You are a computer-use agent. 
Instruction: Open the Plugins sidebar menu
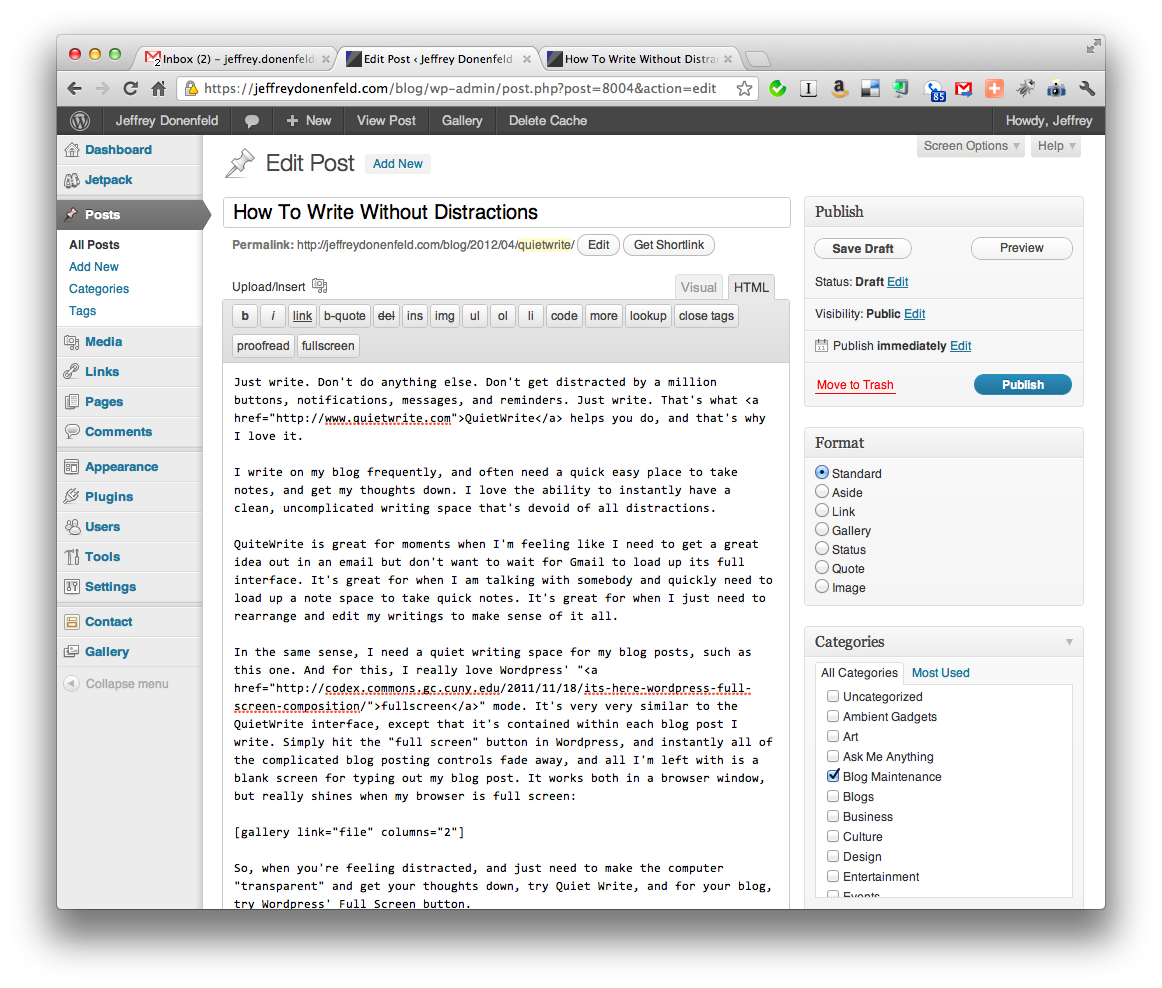tap(109, 497)
